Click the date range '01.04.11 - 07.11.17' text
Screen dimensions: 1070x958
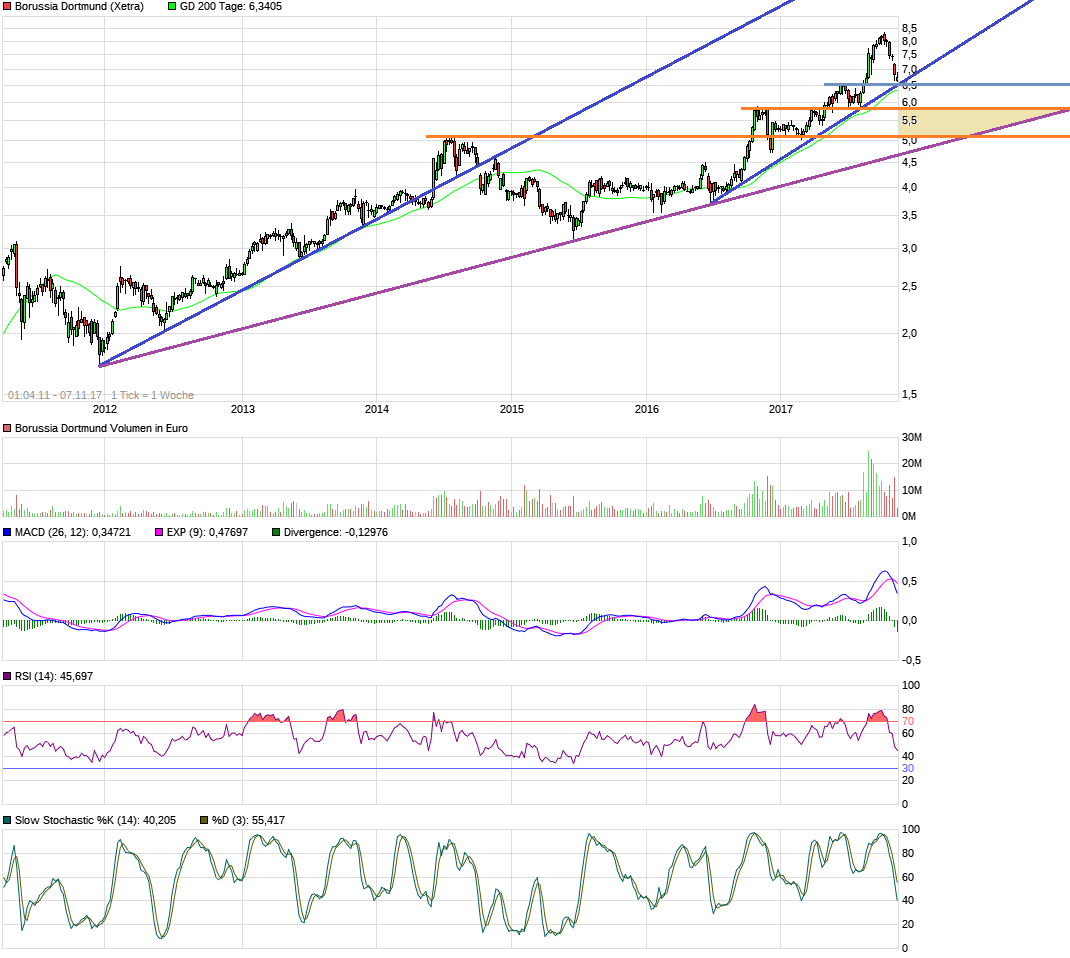[55, 395]
